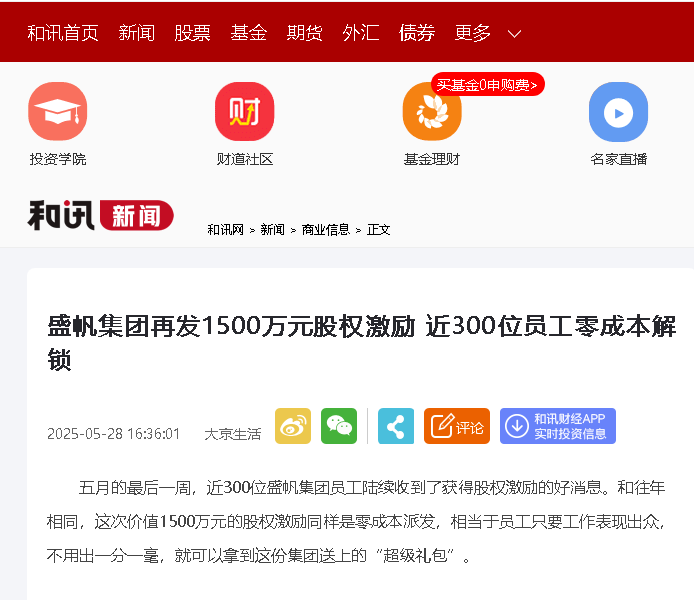
Task: Follow the 商业信息 breadcrumb link
Action: [x=326, y=230]
